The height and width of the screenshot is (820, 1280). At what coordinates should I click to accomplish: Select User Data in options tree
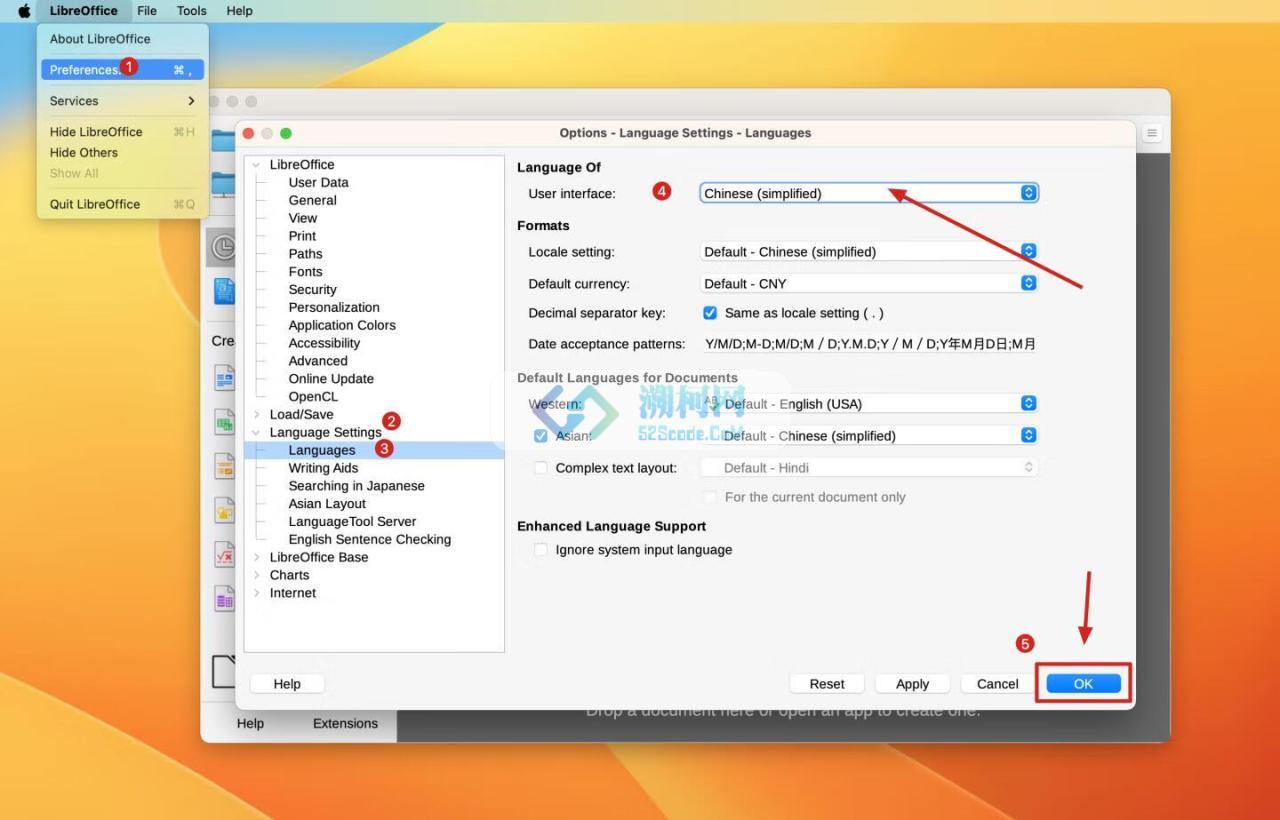coord(319,183)
